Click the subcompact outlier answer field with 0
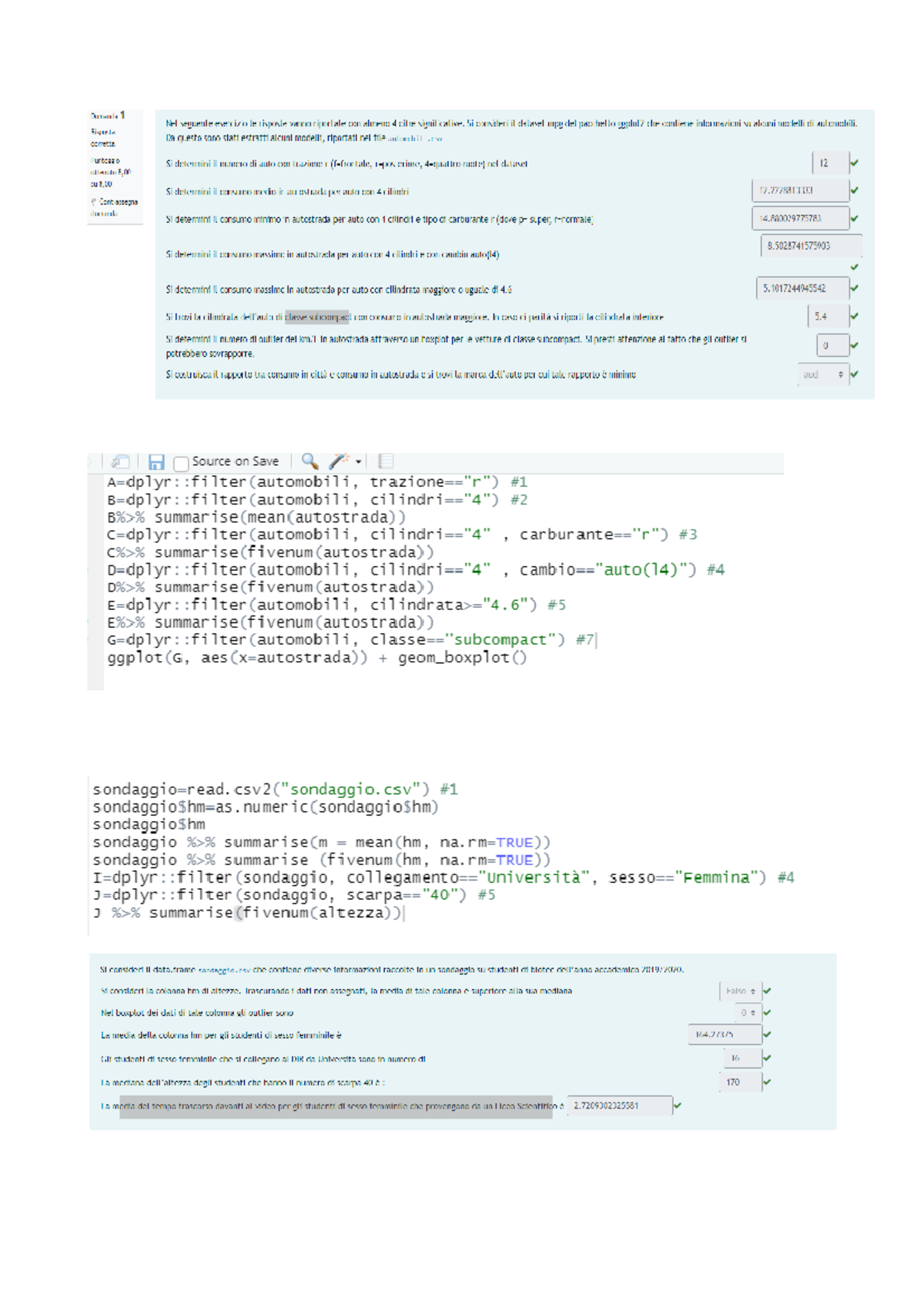 832,346
